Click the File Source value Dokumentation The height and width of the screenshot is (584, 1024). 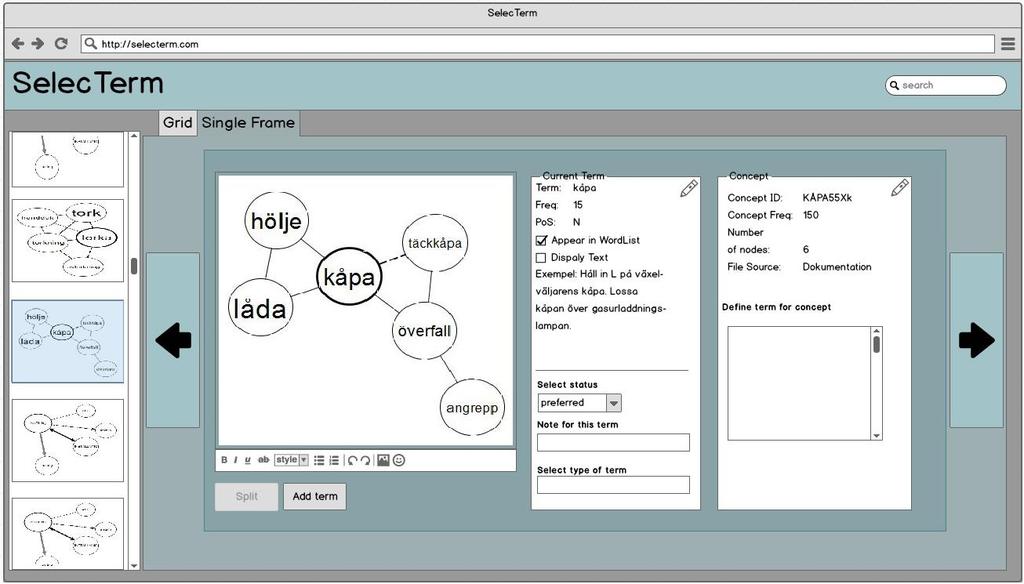tap(837, 267)
